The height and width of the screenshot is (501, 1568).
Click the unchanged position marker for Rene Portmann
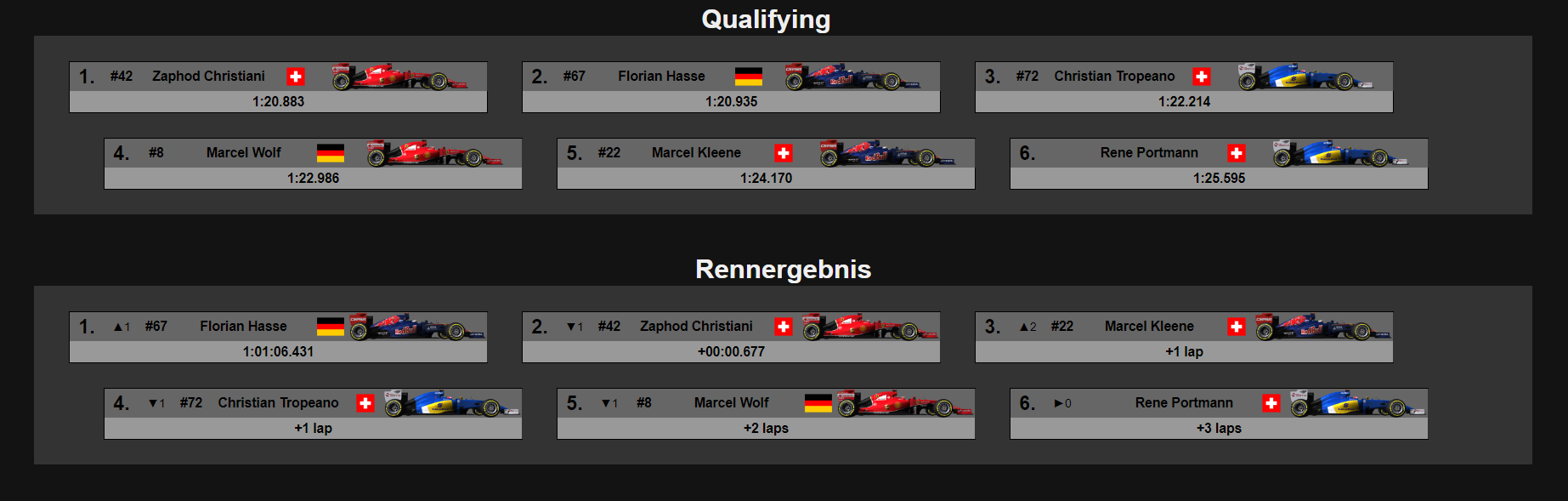pyautogui.click(x=1062, y=403)
